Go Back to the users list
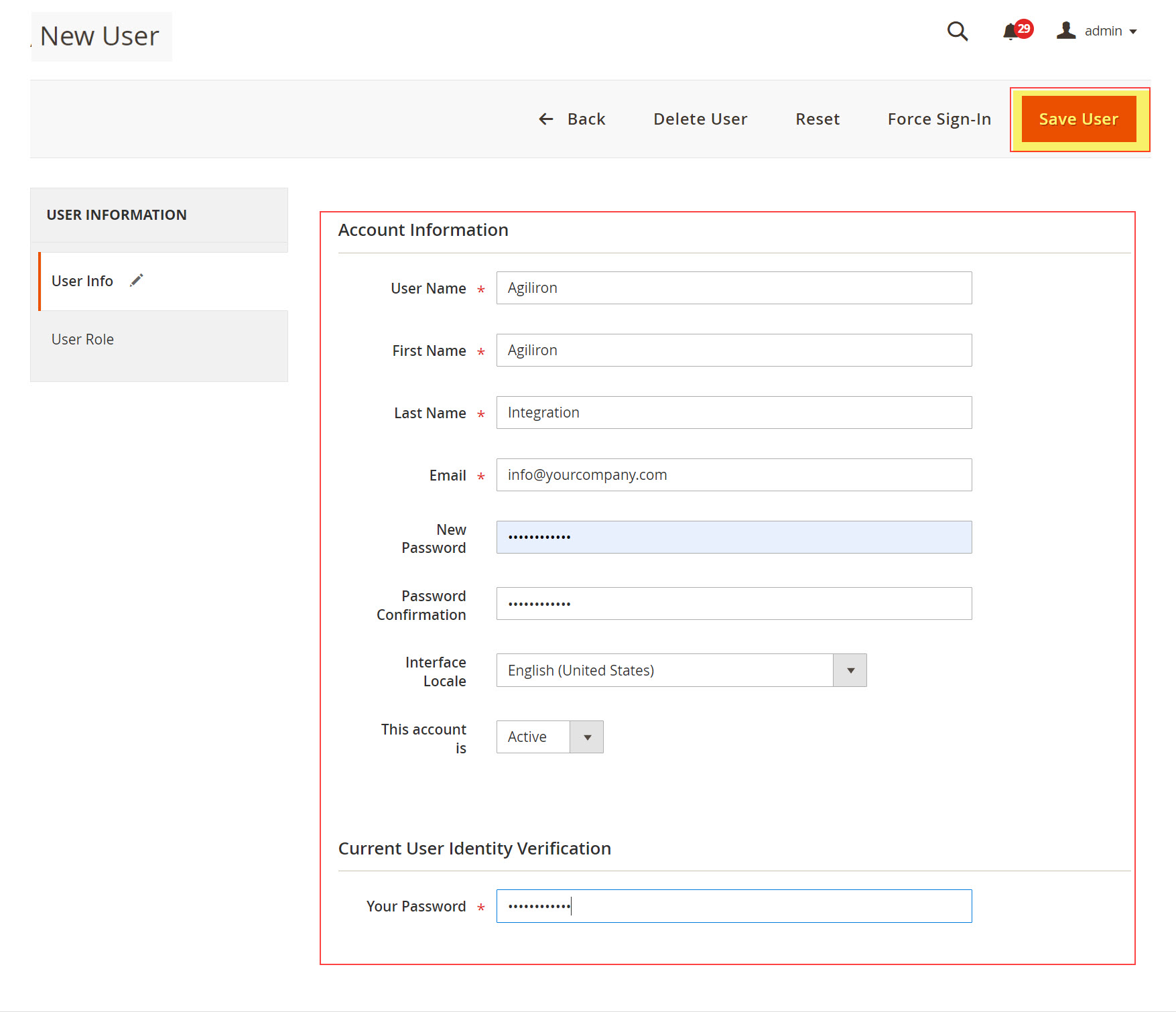The width and height of the screenshot is (1176, 1012). click(x=572, y=119)
